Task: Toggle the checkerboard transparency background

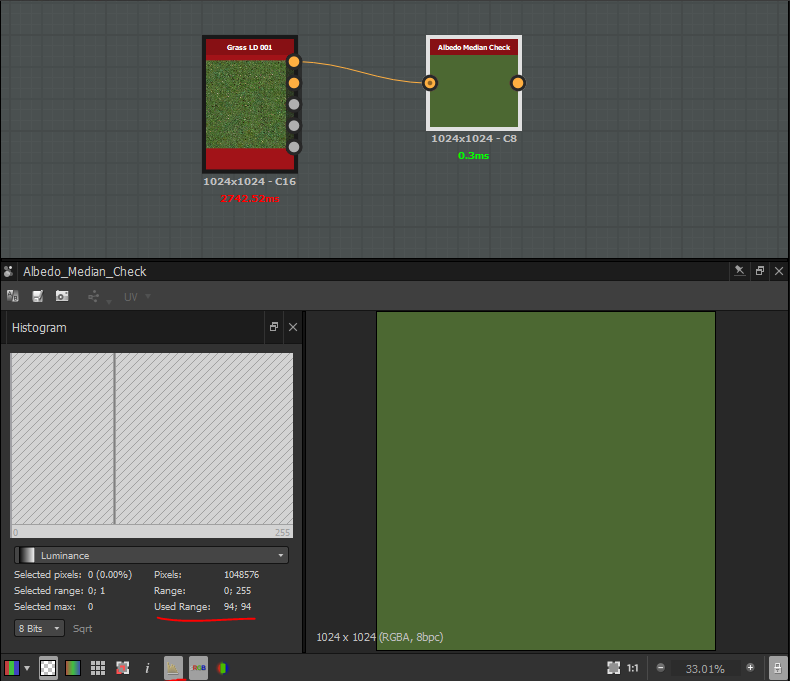Action: pyautogui.click(x=48, y=667)
